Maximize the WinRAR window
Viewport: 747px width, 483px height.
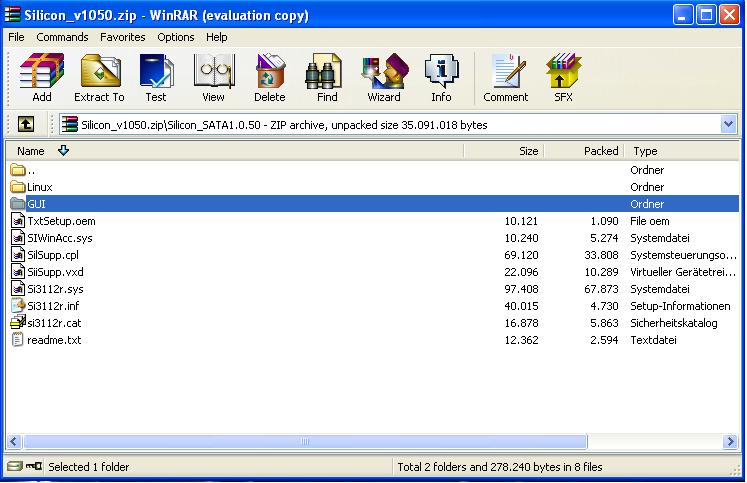[706, 15]
